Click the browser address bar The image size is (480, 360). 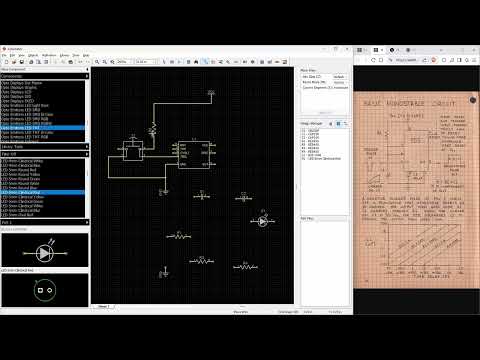click(x=405, y=60)
